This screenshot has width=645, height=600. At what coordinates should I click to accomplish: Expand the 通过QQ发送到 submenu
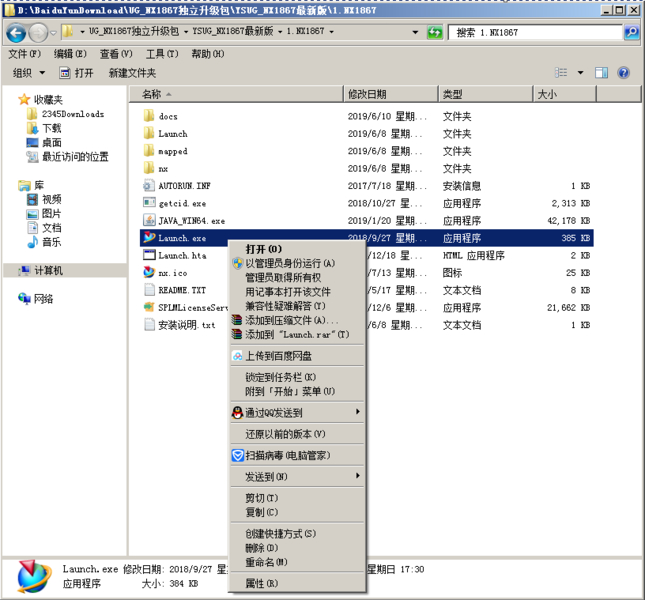tap(297, 412)
